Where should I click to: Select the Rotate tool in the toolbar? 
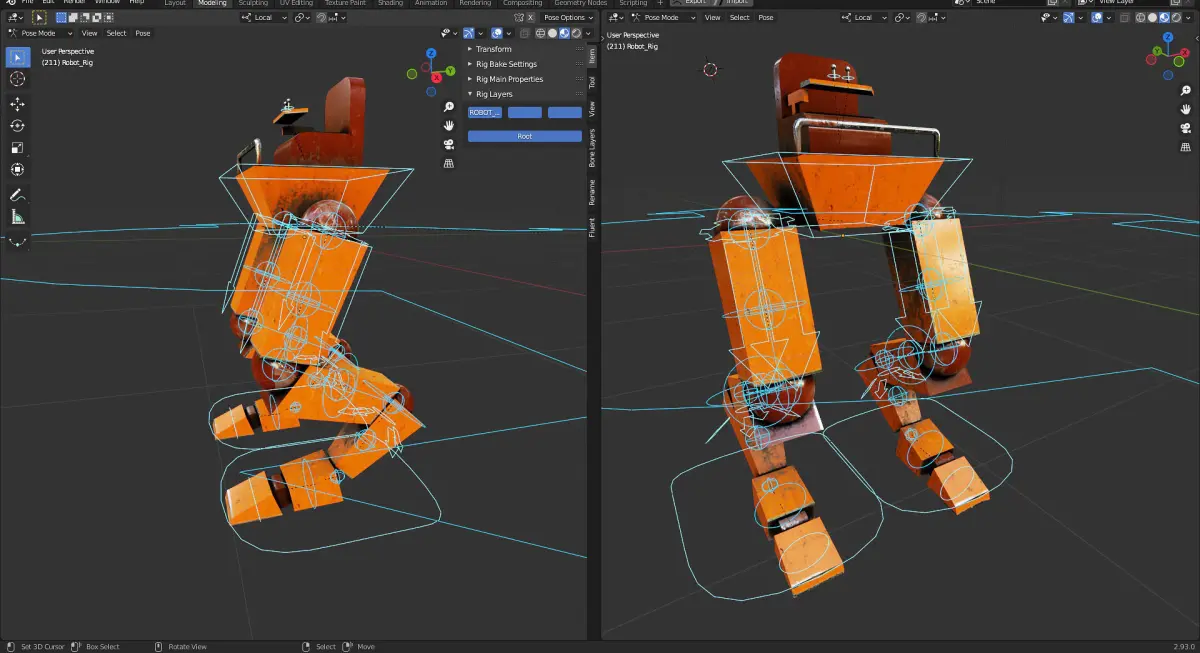[18, 126]
